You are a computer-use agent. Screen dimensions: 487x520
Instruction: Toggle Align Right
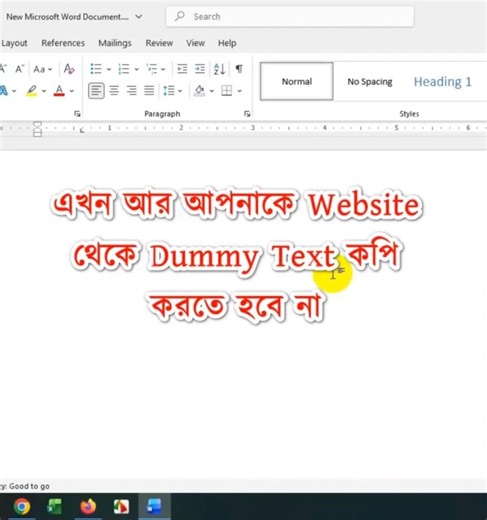(x=131, y=90)
